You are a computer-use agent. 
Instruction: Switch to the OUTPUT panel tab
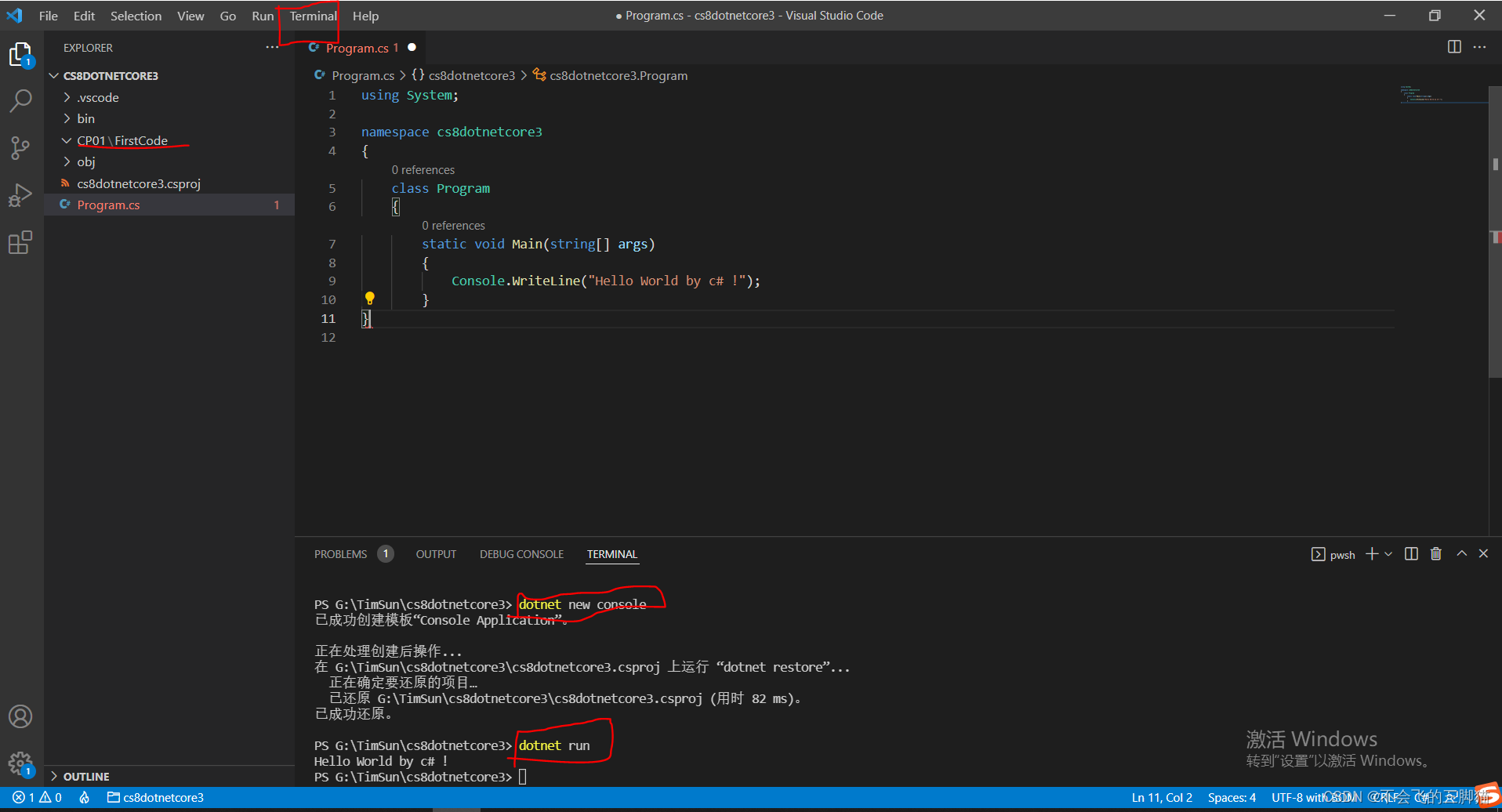click(436, 554)
